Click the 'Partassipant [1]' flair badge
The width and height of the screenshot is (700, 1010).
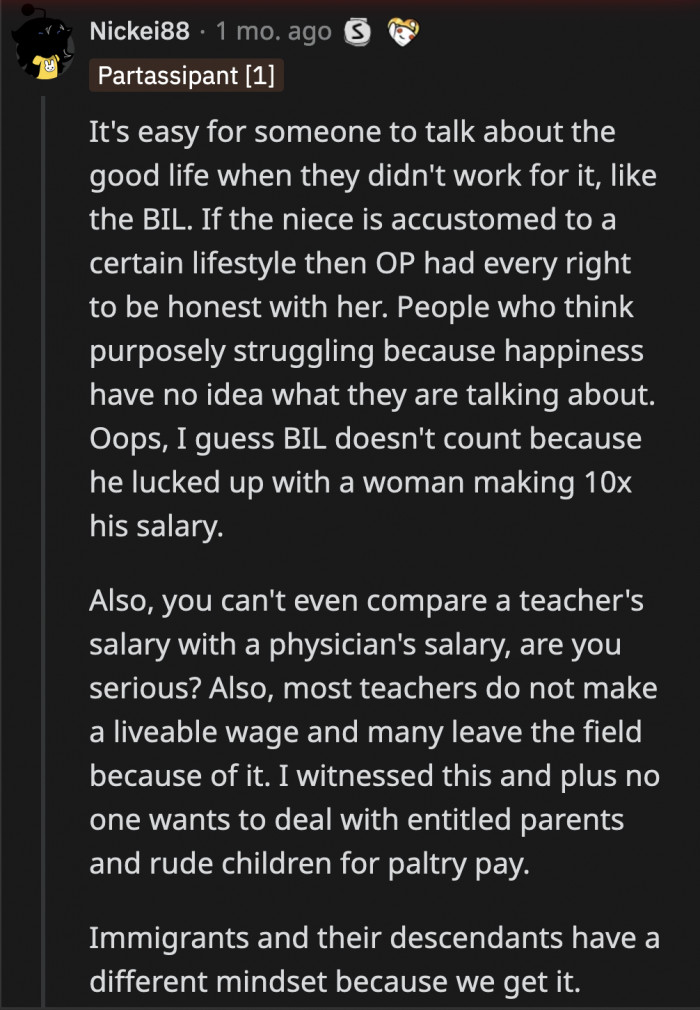(186, 75)
